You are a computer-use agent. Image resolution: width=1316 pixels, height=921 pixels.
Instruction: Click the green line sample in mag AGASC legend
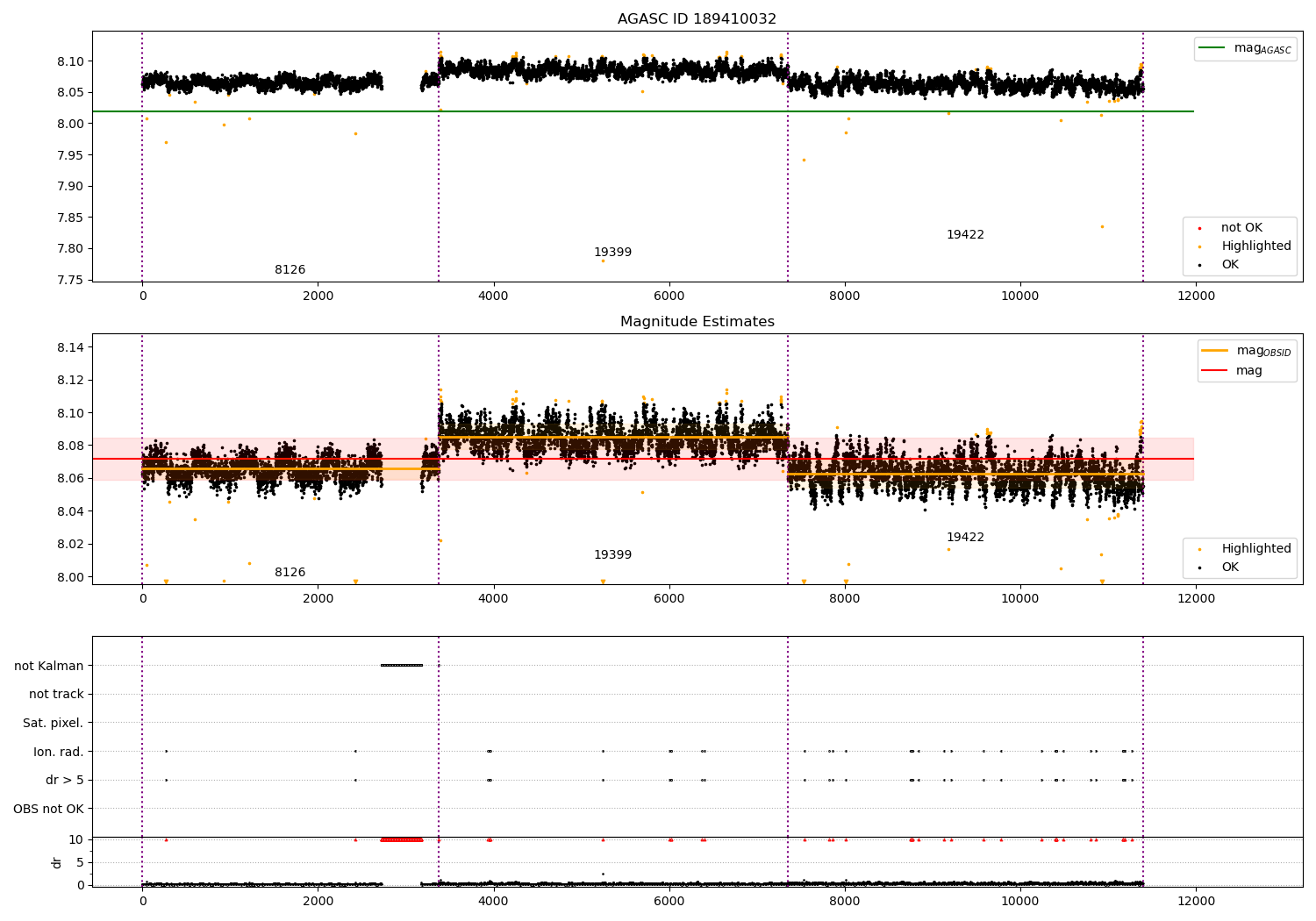click(x=1212, y=48)
